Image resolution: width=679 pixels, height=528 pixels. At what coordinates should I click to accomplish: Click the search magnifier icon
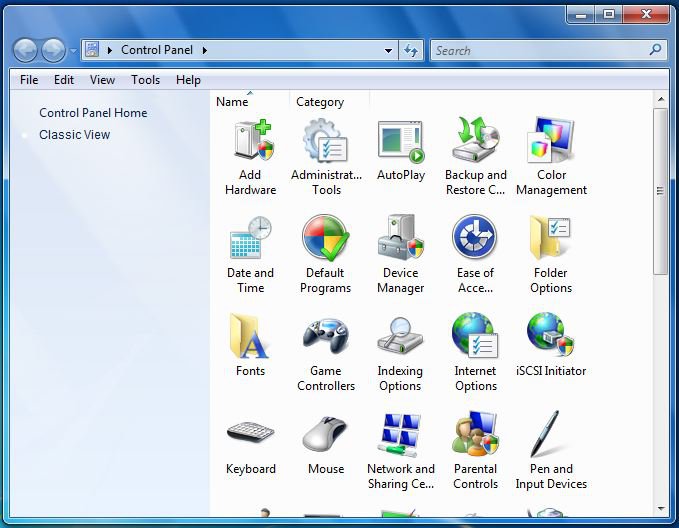tap(656, 50)
